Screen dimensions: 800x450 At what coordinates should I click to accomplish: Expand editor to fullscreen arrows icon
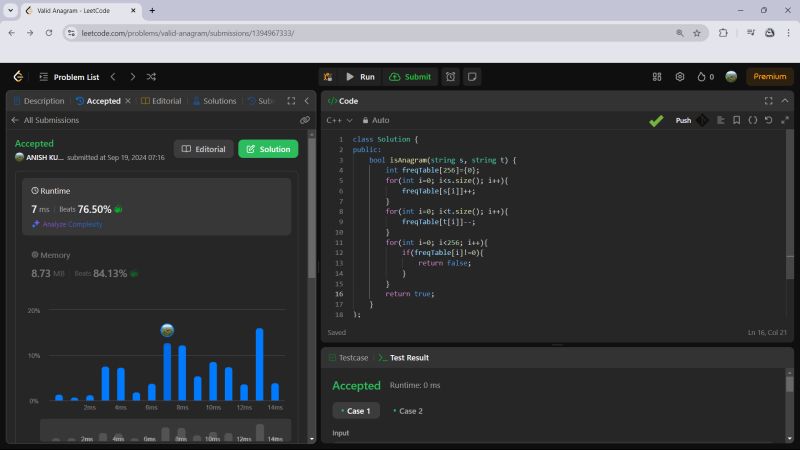point(785,120)
